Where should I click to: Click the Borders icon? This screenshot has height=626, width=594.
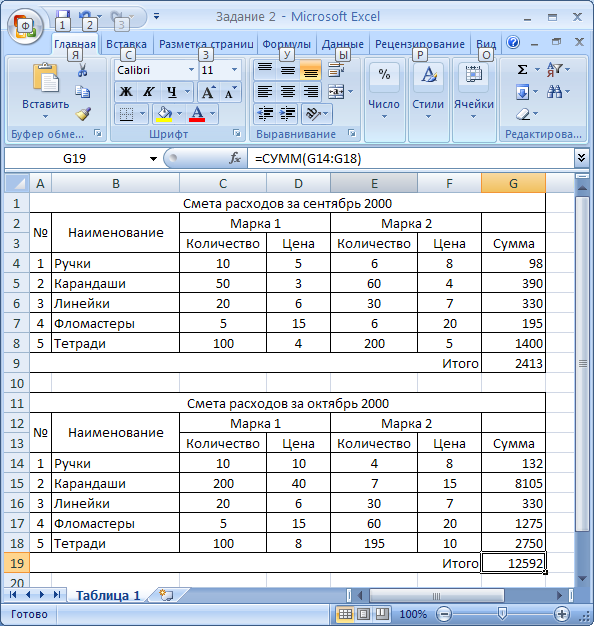point(127,114)
